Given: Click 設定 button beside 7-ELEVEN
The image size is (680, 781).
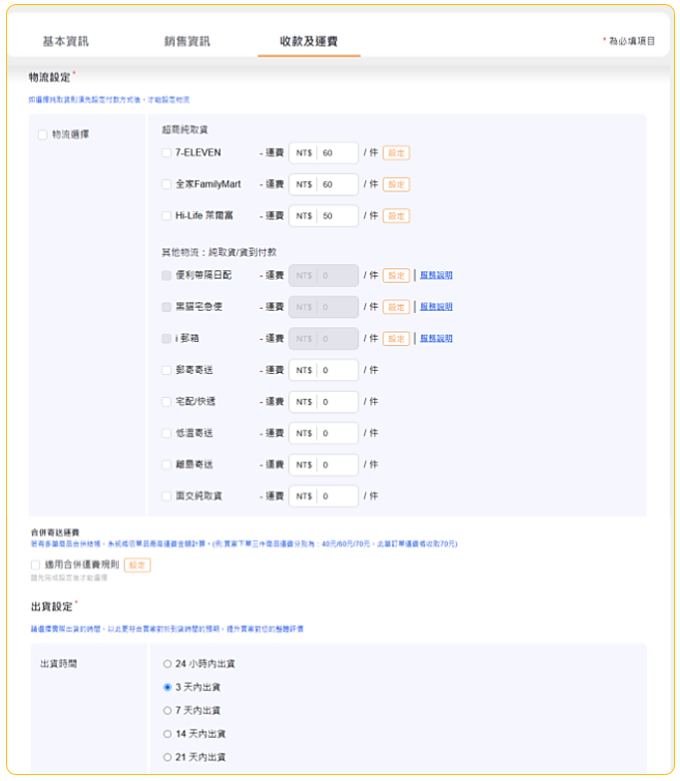Looking at the screenshot, I should 396,153.
